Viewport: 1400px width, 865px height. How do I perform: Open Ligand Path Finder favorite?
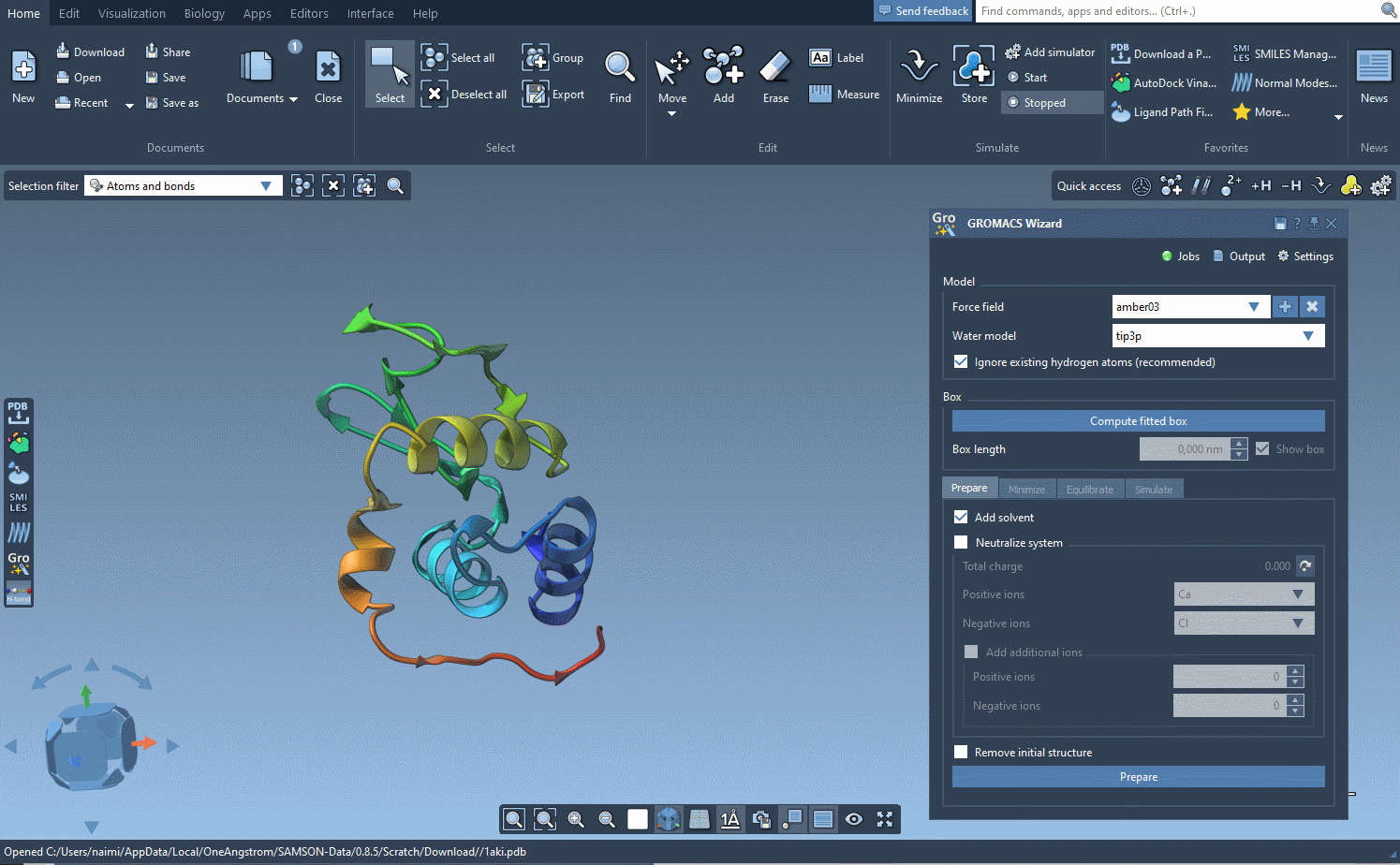pos(1161,112)
